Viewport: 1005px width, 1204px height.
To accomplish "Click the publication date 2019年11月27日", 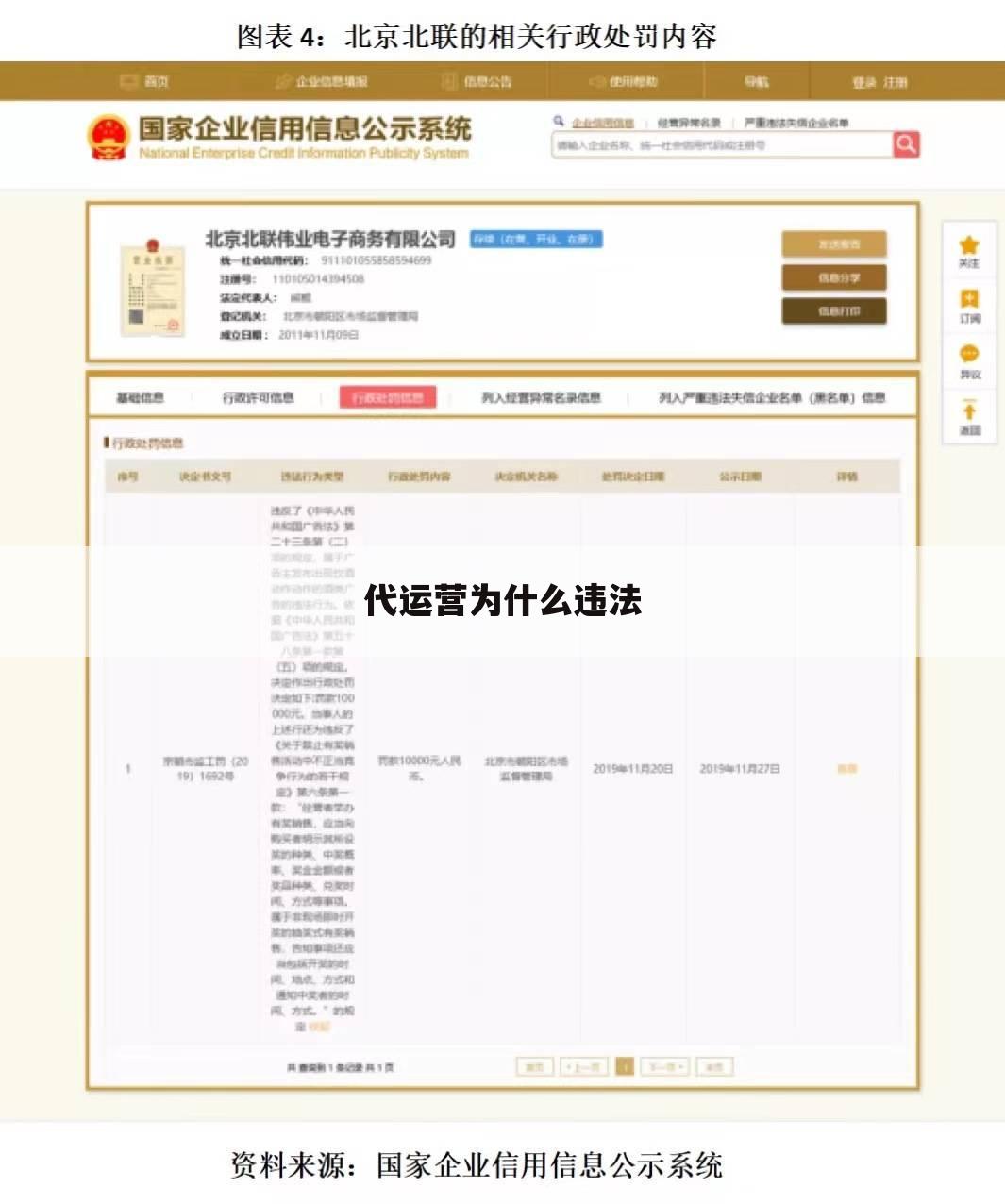I will pos(740,769).
